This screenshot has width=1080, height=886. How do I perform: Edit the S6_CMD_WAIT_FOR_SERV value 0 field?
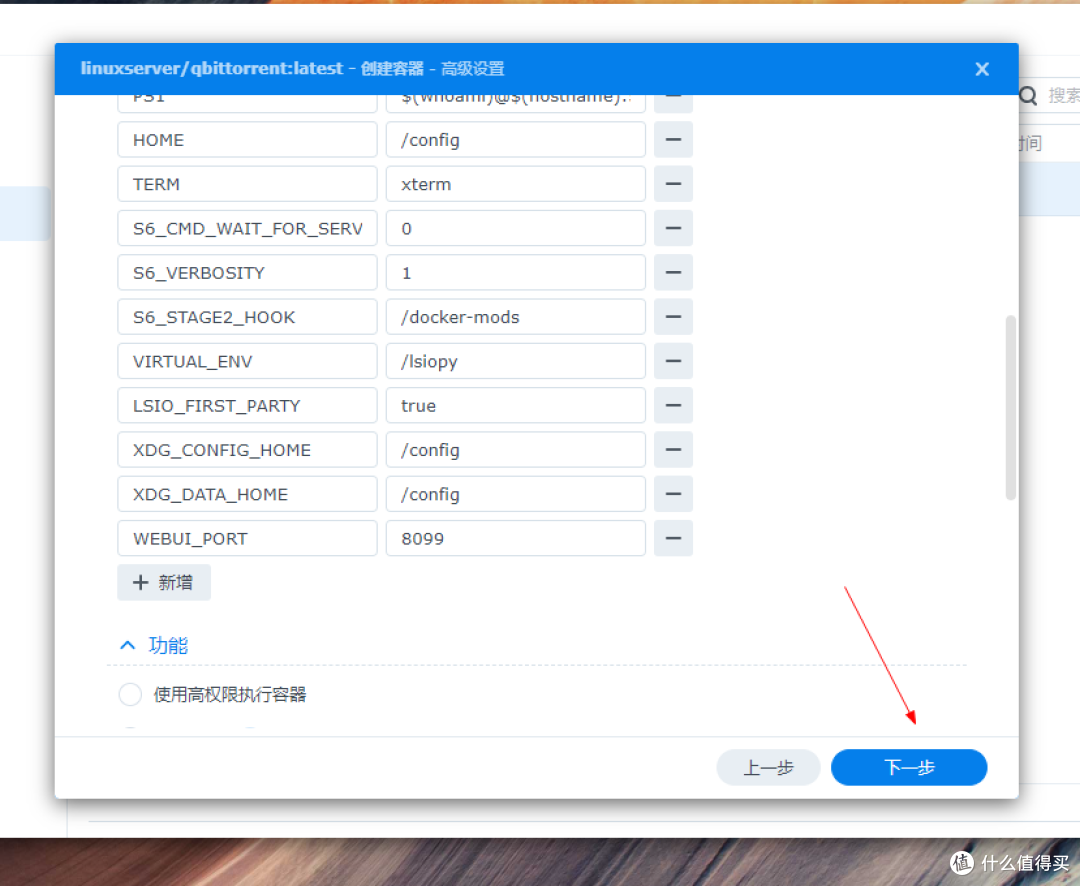click(x=515, y=228)
